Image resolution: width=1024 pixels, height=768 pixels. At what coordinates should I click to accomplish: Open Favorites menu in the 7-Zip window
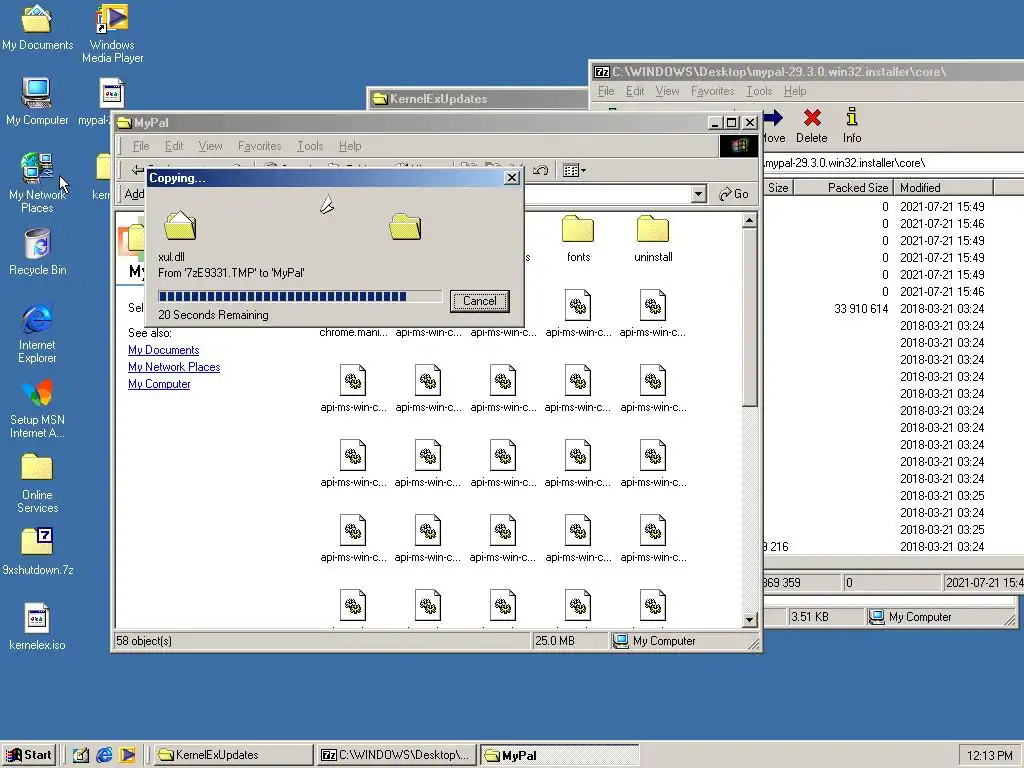click(x=712, y=91)
